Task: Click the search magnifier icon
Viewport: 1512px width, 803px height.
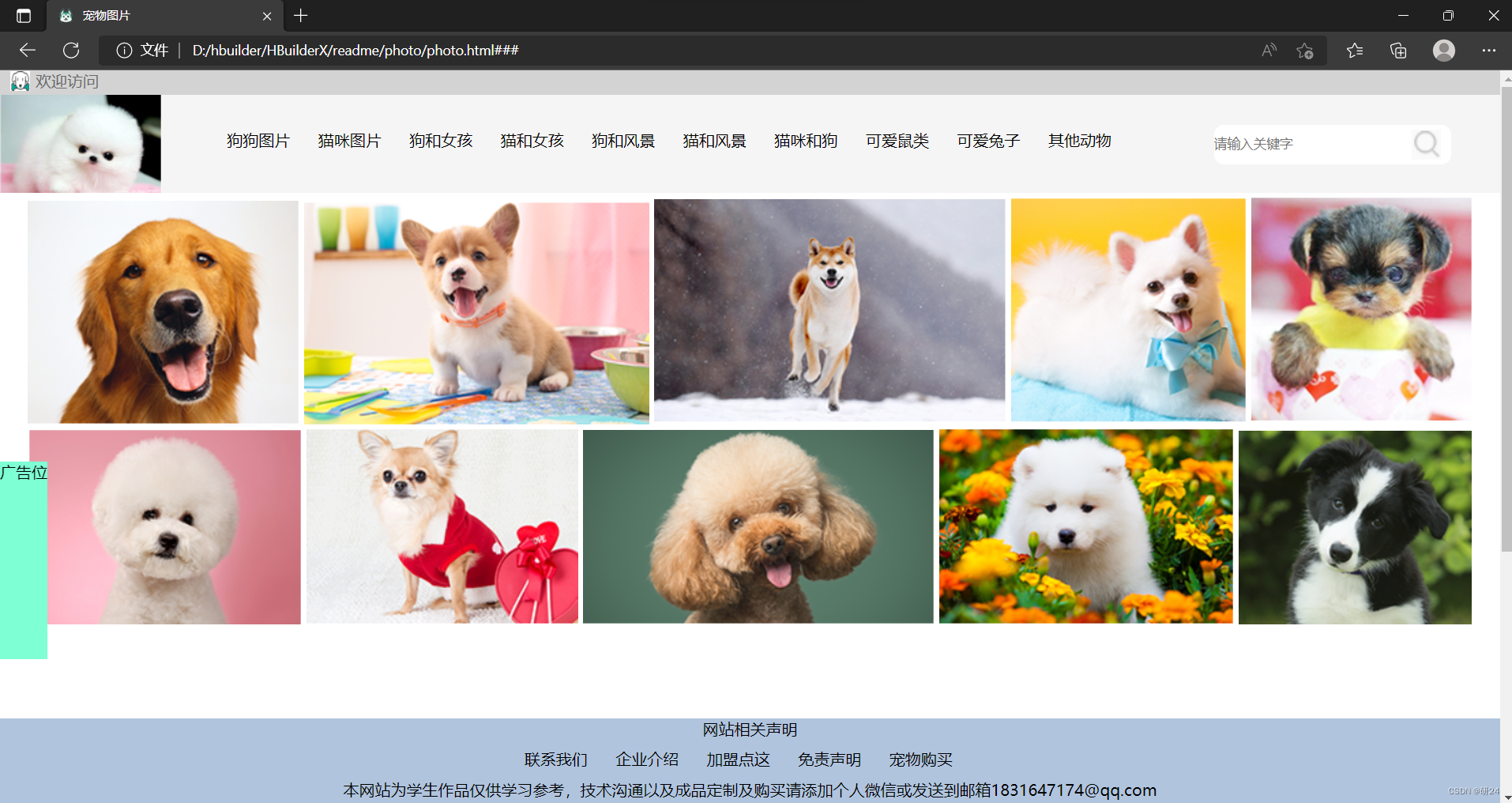Action: click(1426, 144)
